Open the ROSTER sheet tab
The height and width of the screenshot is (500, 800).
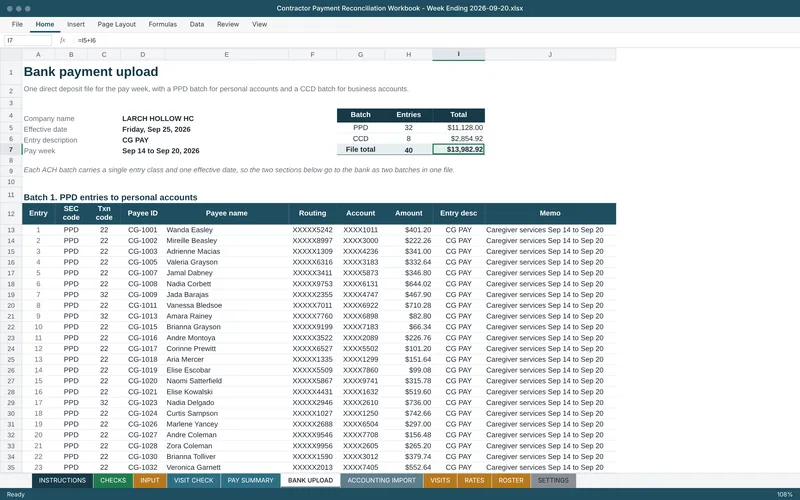tap(511, 481)
